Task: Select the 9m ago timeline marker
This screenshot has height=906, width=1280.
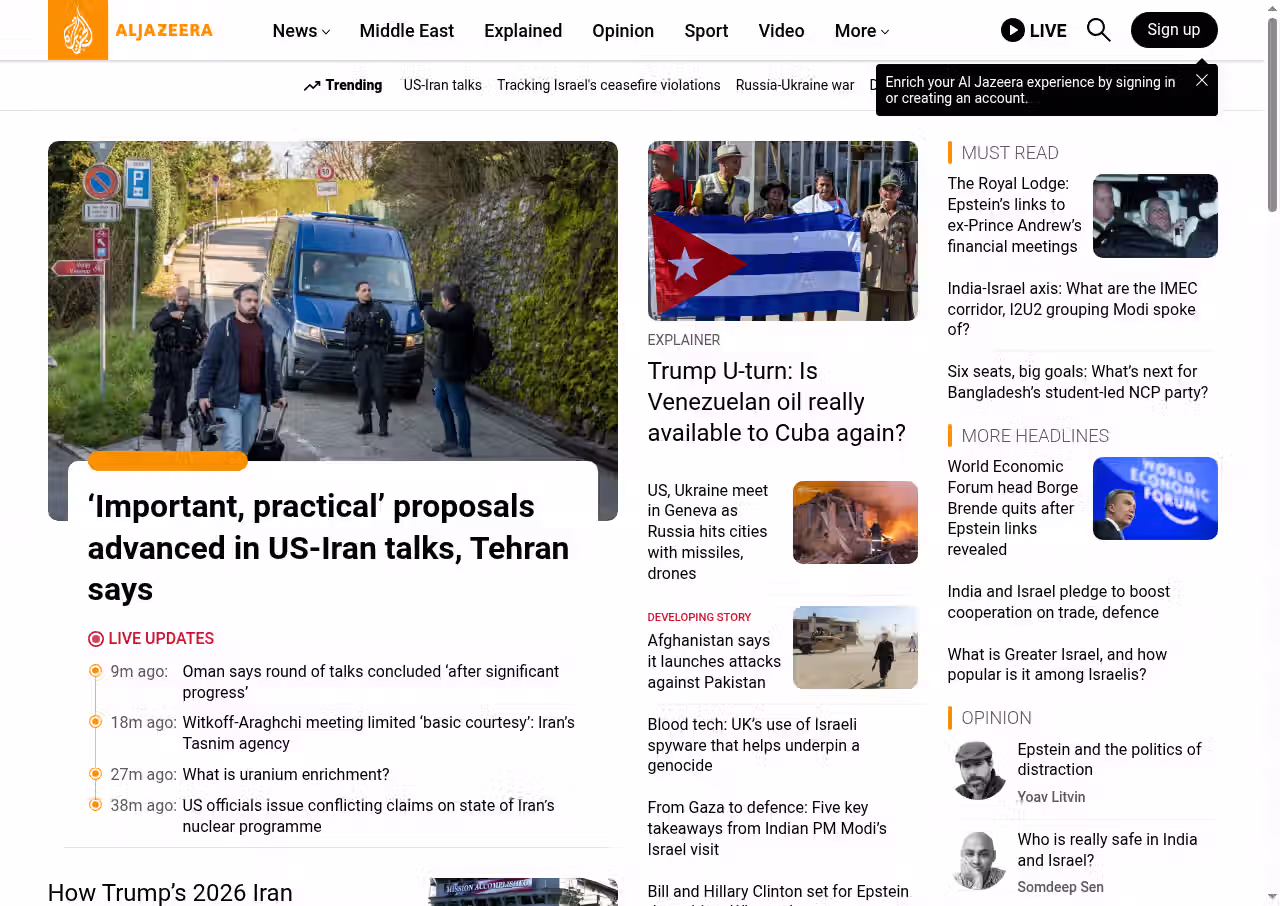Action: (x=96, y=671)
